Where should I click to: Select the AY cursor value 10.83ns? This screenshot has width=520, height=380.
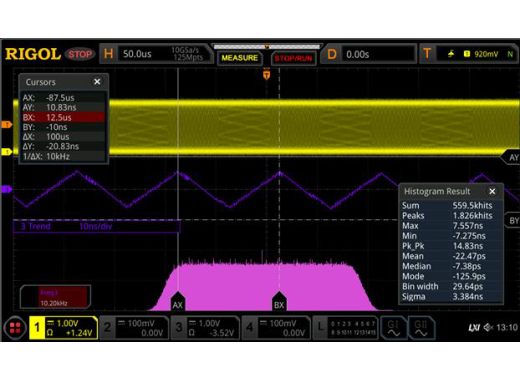point(63,107)
